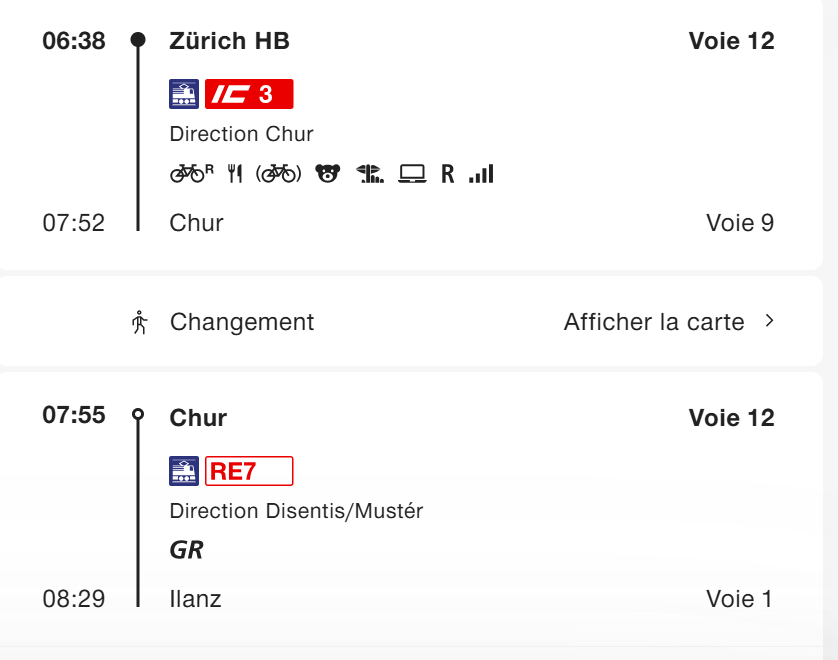Click the blue train icon beside RE7
Image resolution: width=838 pixels, height=660 pixels.
[184, 471]
